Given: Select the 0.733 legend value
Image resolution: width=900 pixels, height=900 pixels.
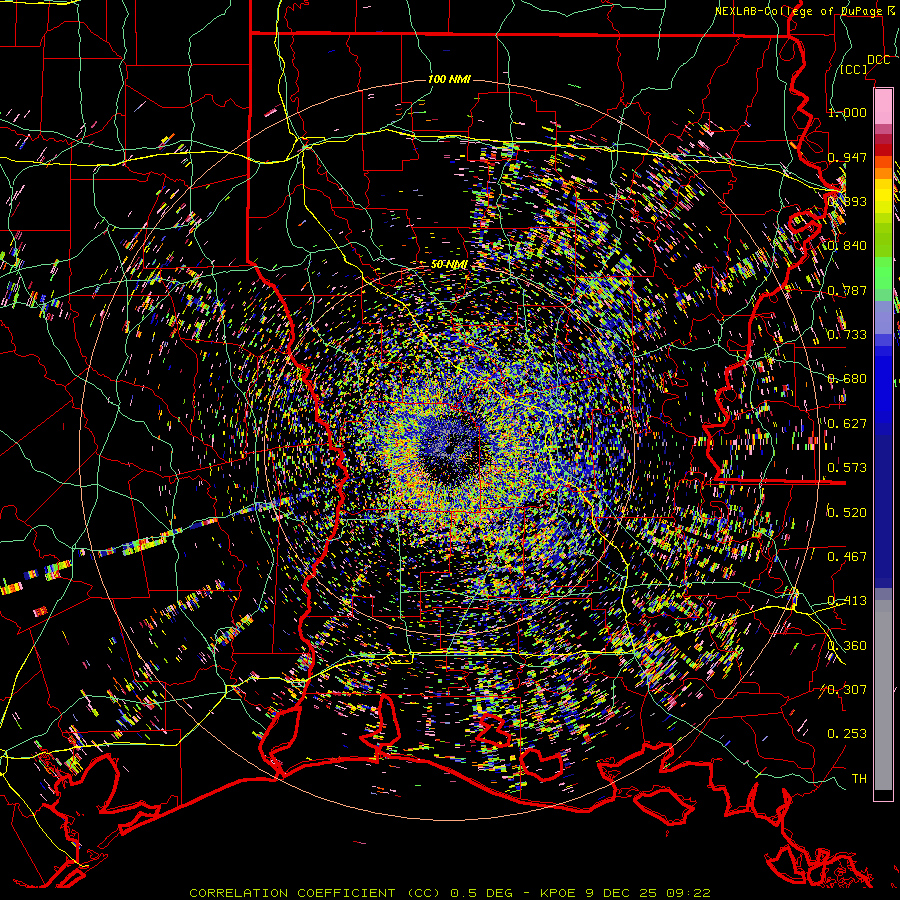Looking at the screenshot, I should pos(847,335).
